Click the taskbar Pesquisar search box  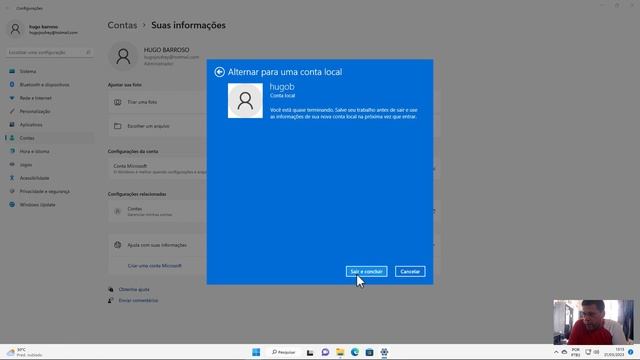coord(283,352)
